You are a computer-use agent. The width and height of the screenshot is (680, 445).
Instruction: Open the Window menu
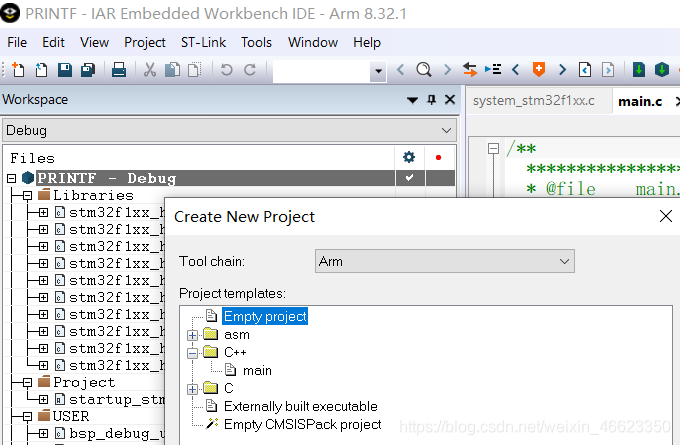[x=313, y=43]
